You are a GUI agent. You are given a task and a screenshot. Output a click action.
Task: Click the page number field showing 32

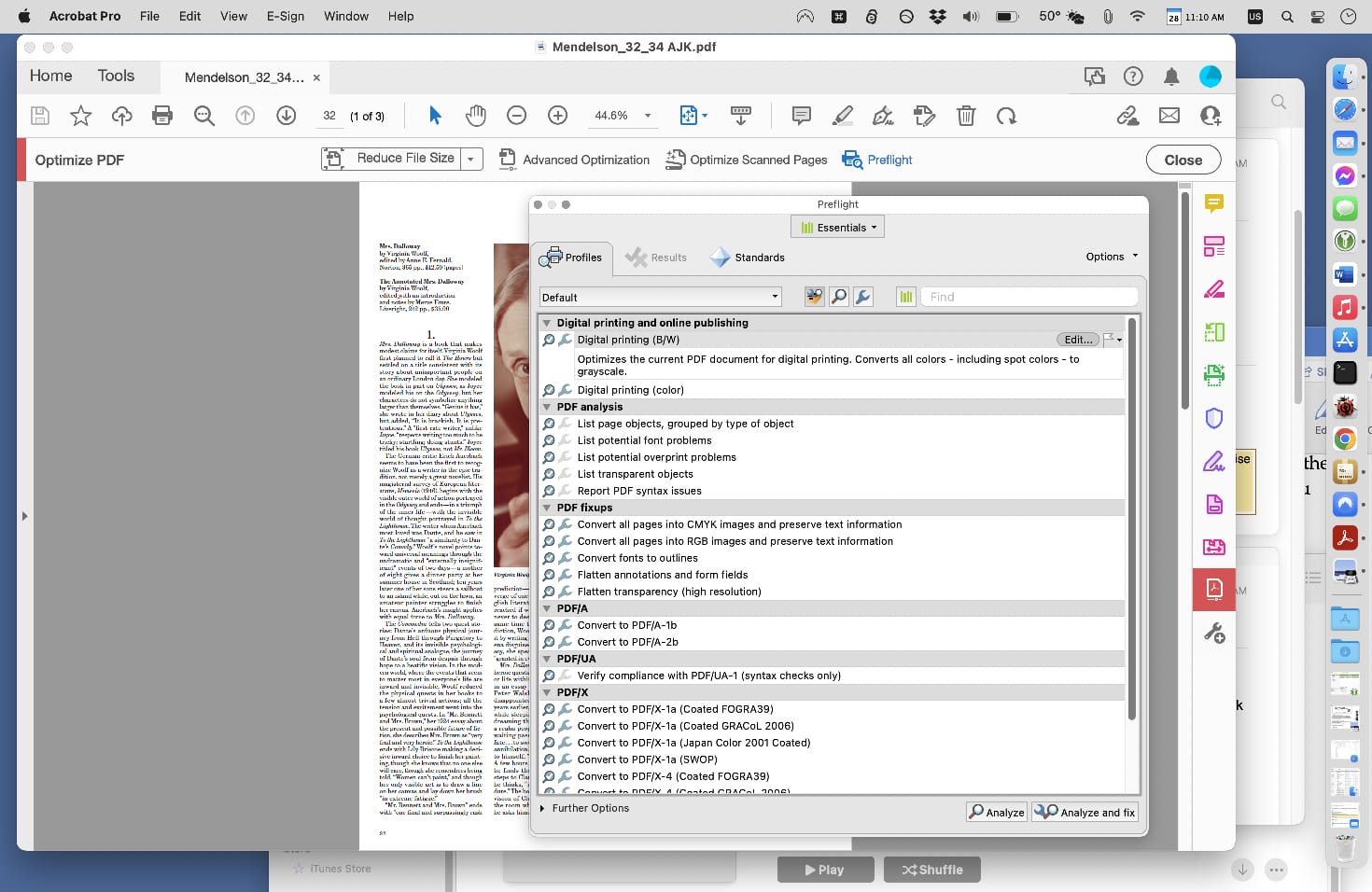[x=329, y=116]
